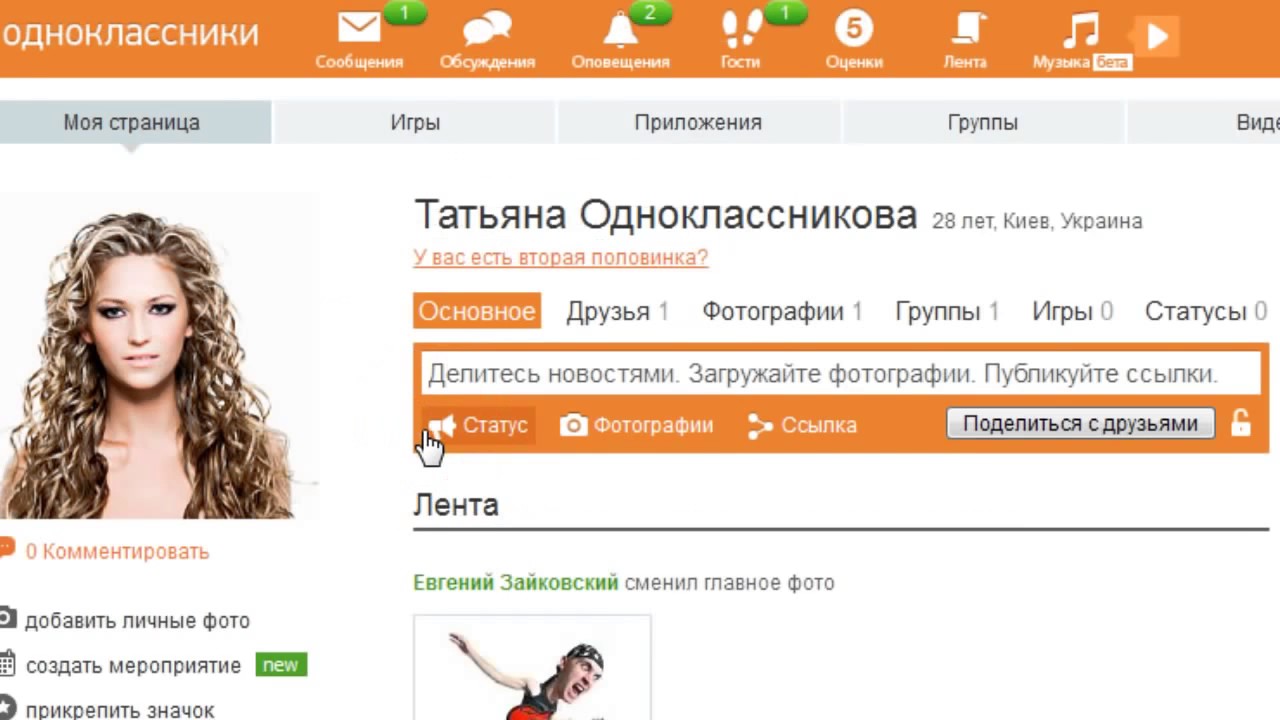Screen dimensions: 1280x720
Task: Open the Фотографии 1 profile tab
Action: point(782,311)
